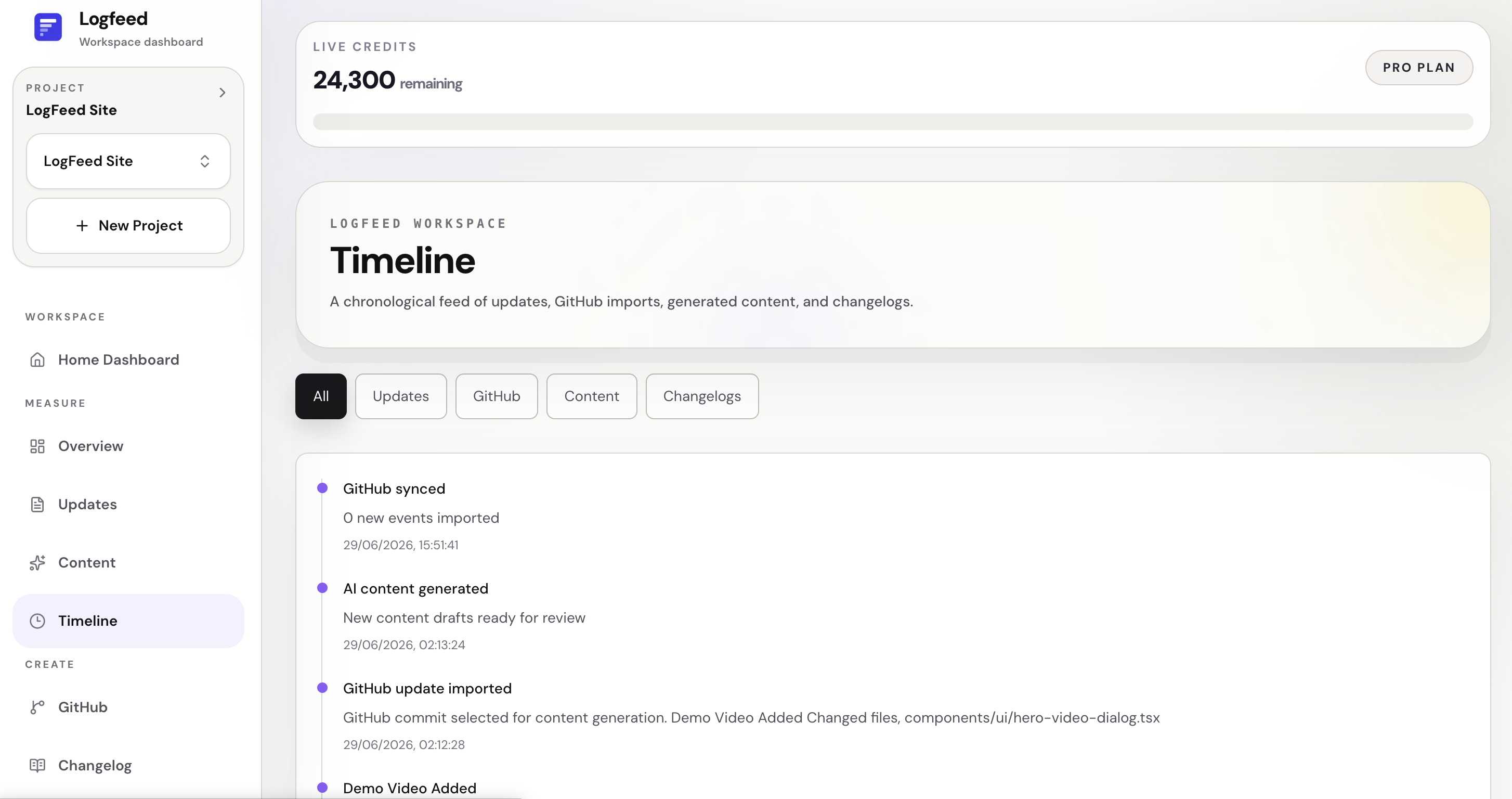Click the 29/06/2026, 15:51:41 timestamp
This screenshot has height=799, width=1512.
(x=401, y=545)
